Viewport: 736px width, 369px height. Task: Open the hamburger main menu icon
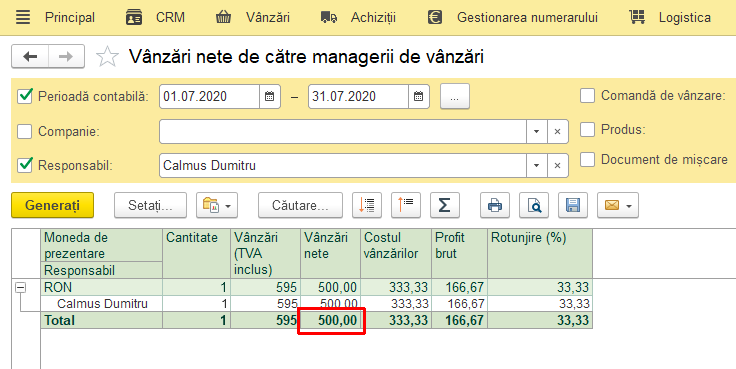(x=23, y=17)
